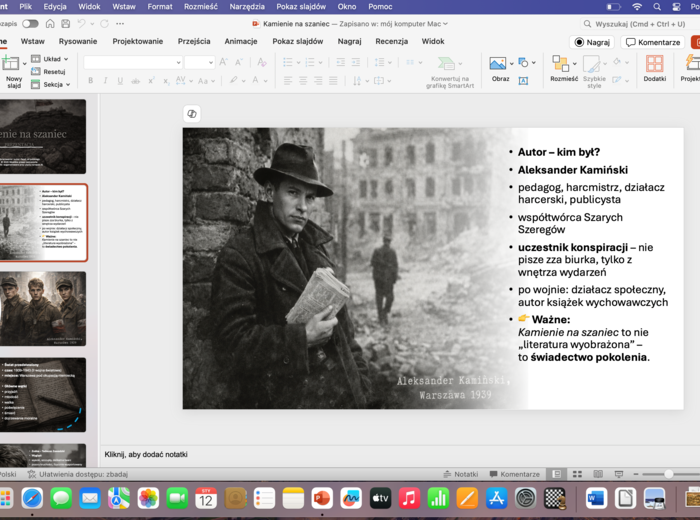Expand the Sekcja section dropdown
The width and height of the screenshot is (700, 520).
click(x=52, y=85)
